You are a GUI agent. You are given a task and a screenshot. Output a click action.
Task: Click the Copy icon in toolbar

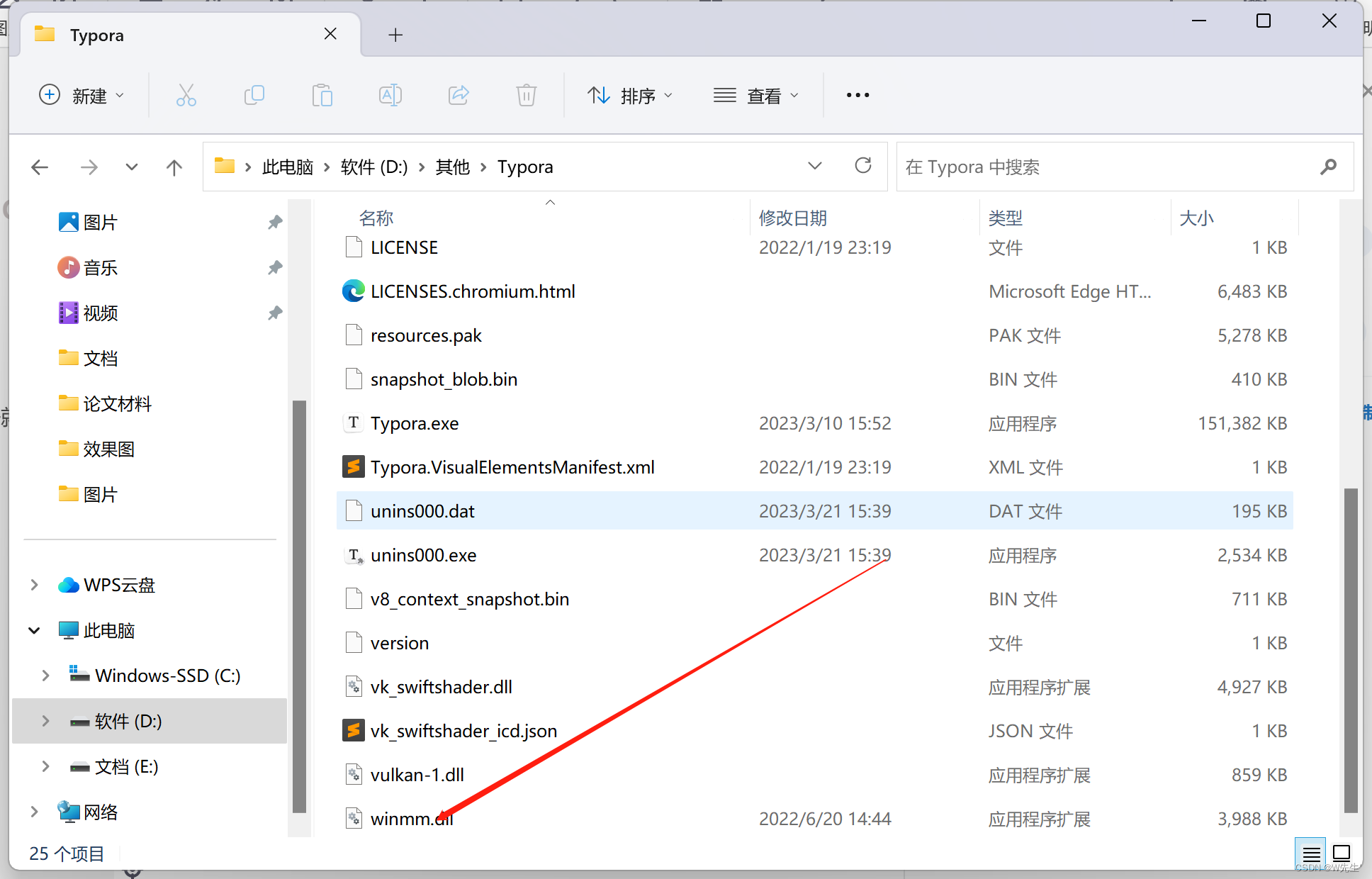click(254, 95)
